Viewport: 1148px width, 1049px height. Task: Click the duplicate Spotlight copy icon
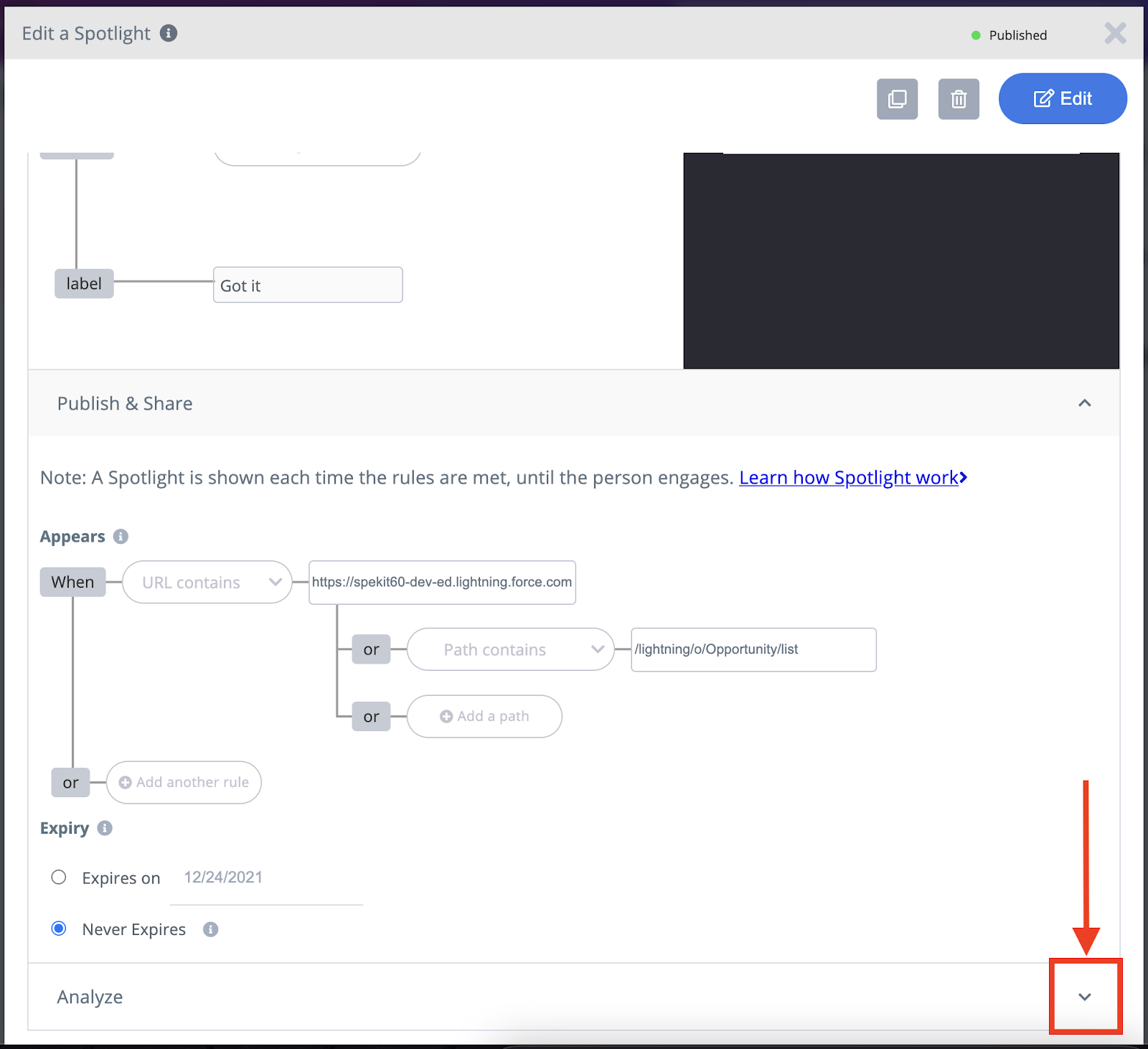(897, 99)
